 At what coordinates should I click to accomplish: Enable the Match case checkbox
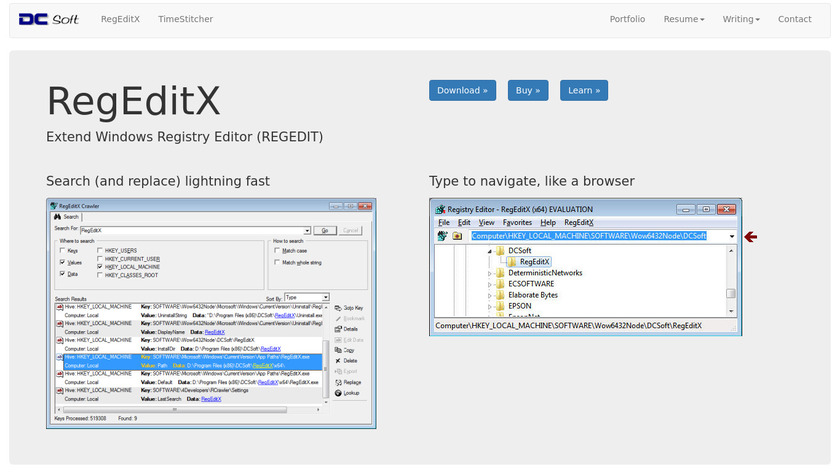[276, 250]
